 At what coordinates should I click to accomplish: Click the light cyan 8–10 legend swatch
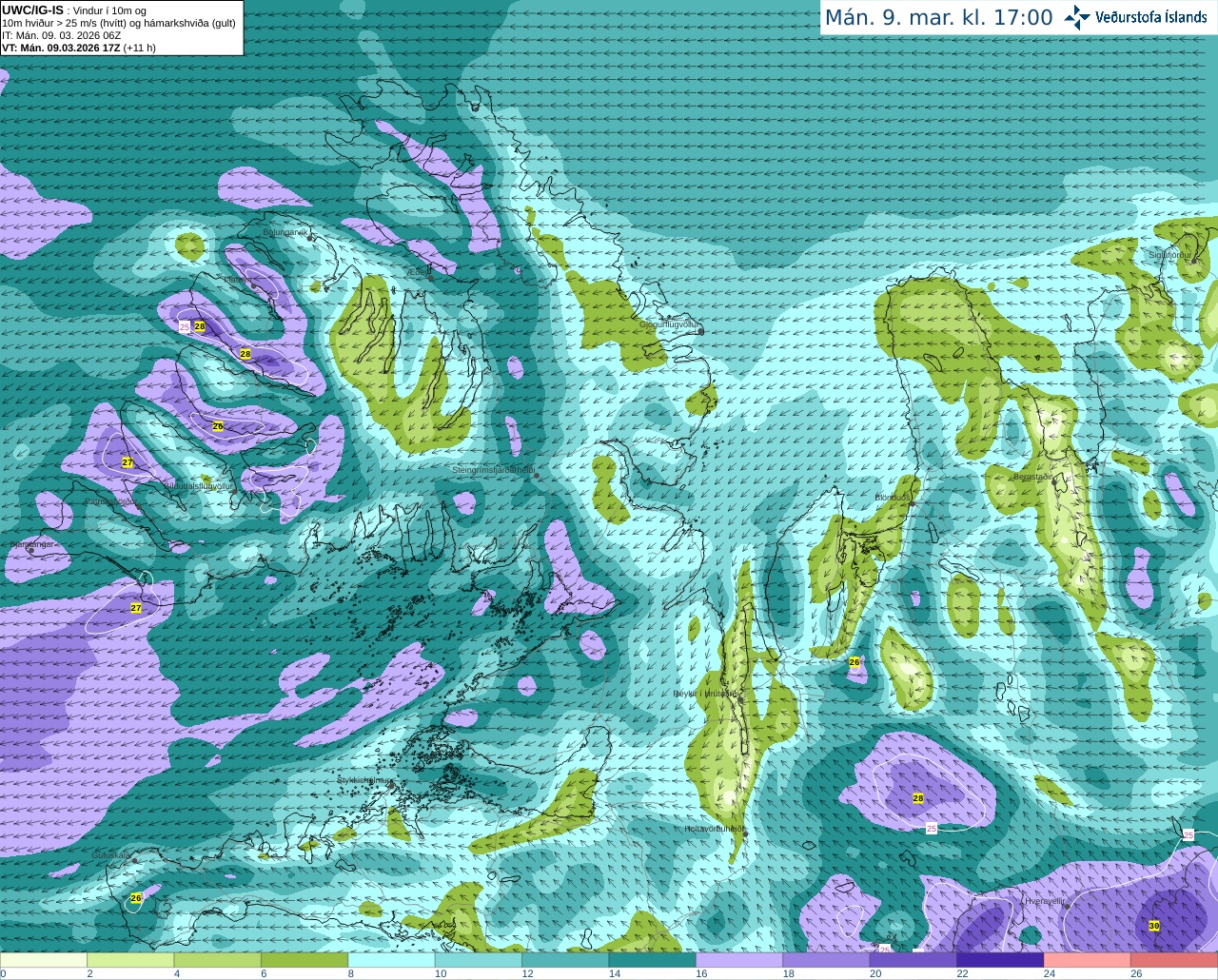[392, 960]
